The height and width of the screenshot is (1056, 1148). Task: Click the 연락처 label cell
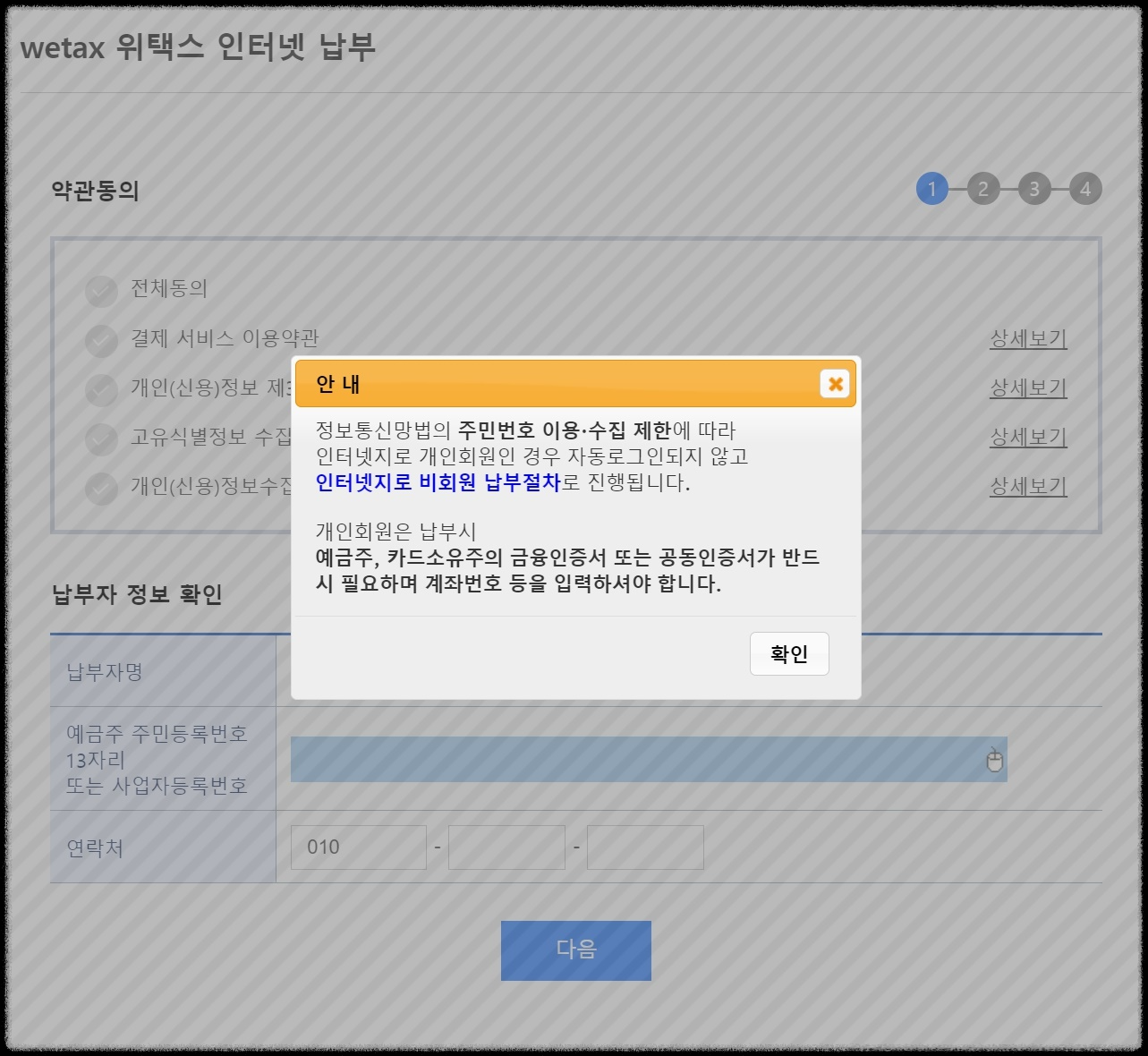163,847
